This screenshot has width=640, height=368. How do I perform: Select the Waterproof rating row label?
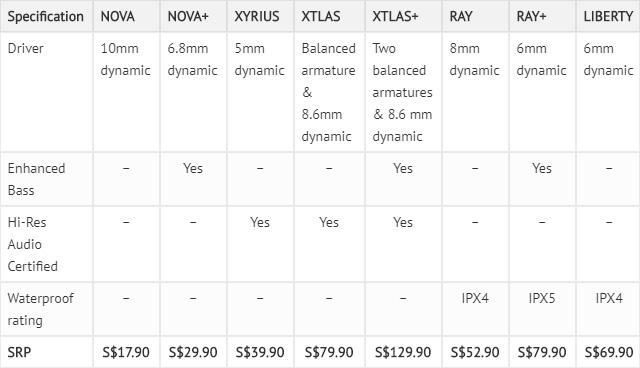(40, 309)
